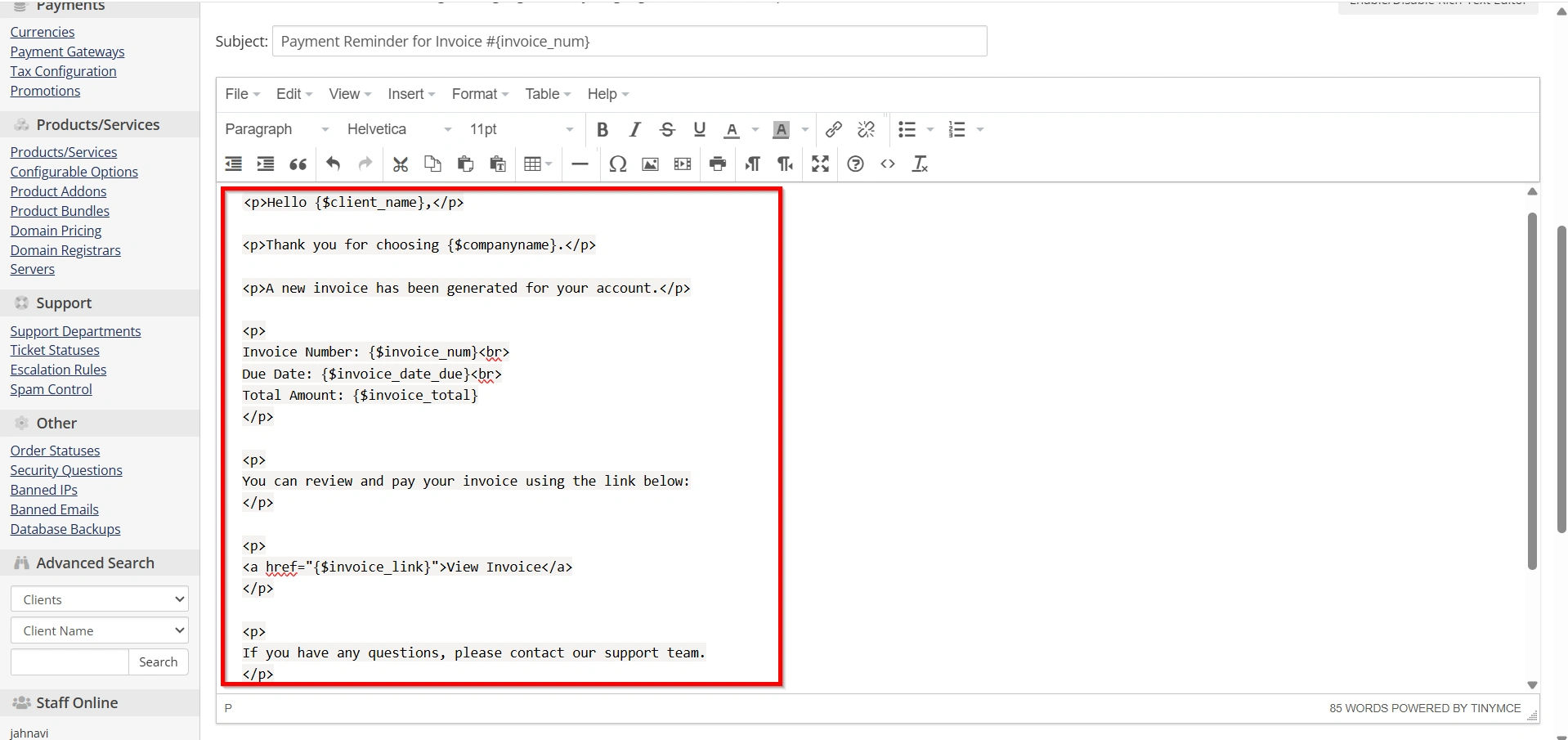Toggle bold formatting in the editor

603,129
